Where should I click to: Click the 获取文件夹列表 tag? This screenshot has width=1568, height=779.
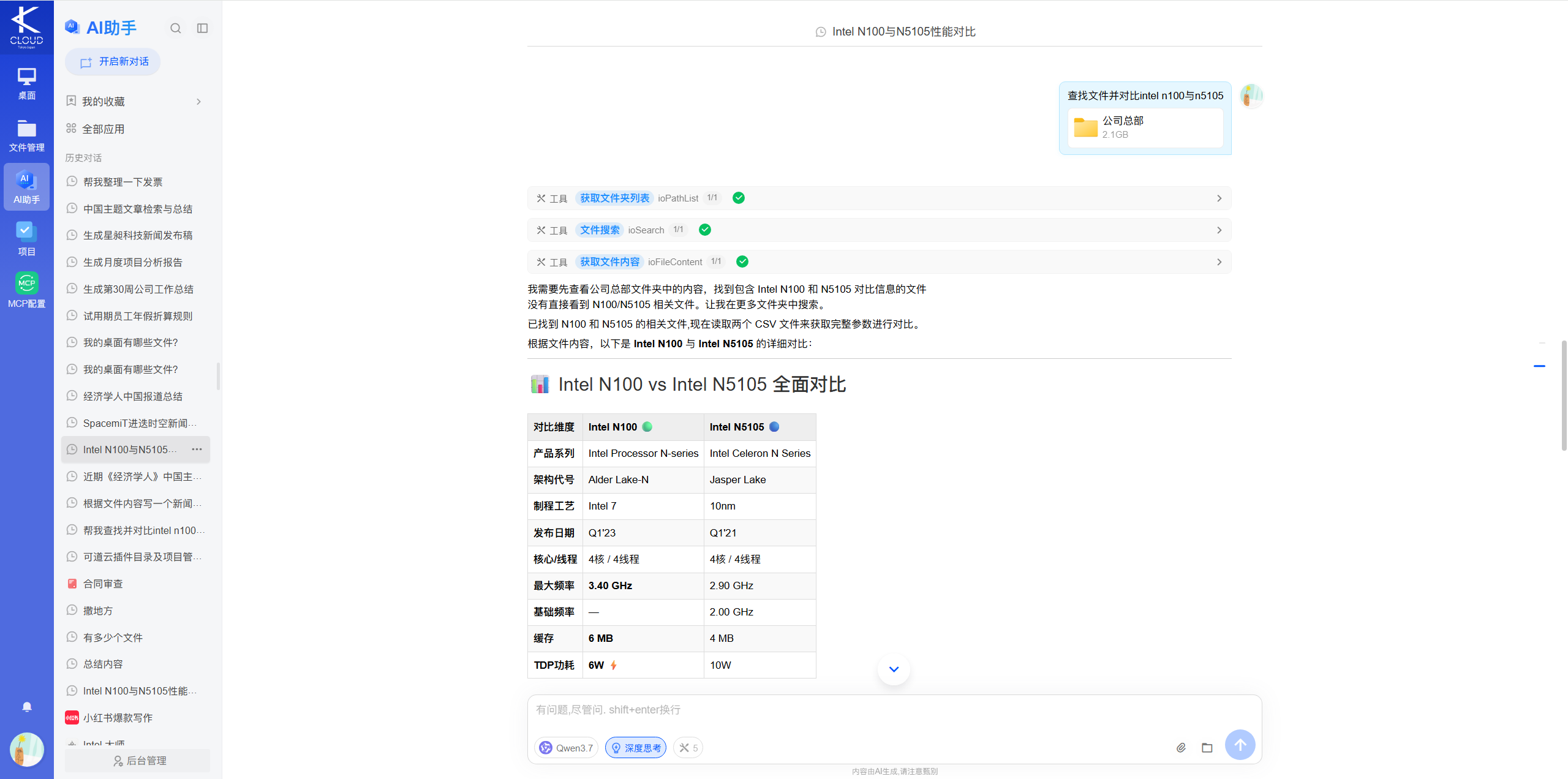click(x=614, y=198)
